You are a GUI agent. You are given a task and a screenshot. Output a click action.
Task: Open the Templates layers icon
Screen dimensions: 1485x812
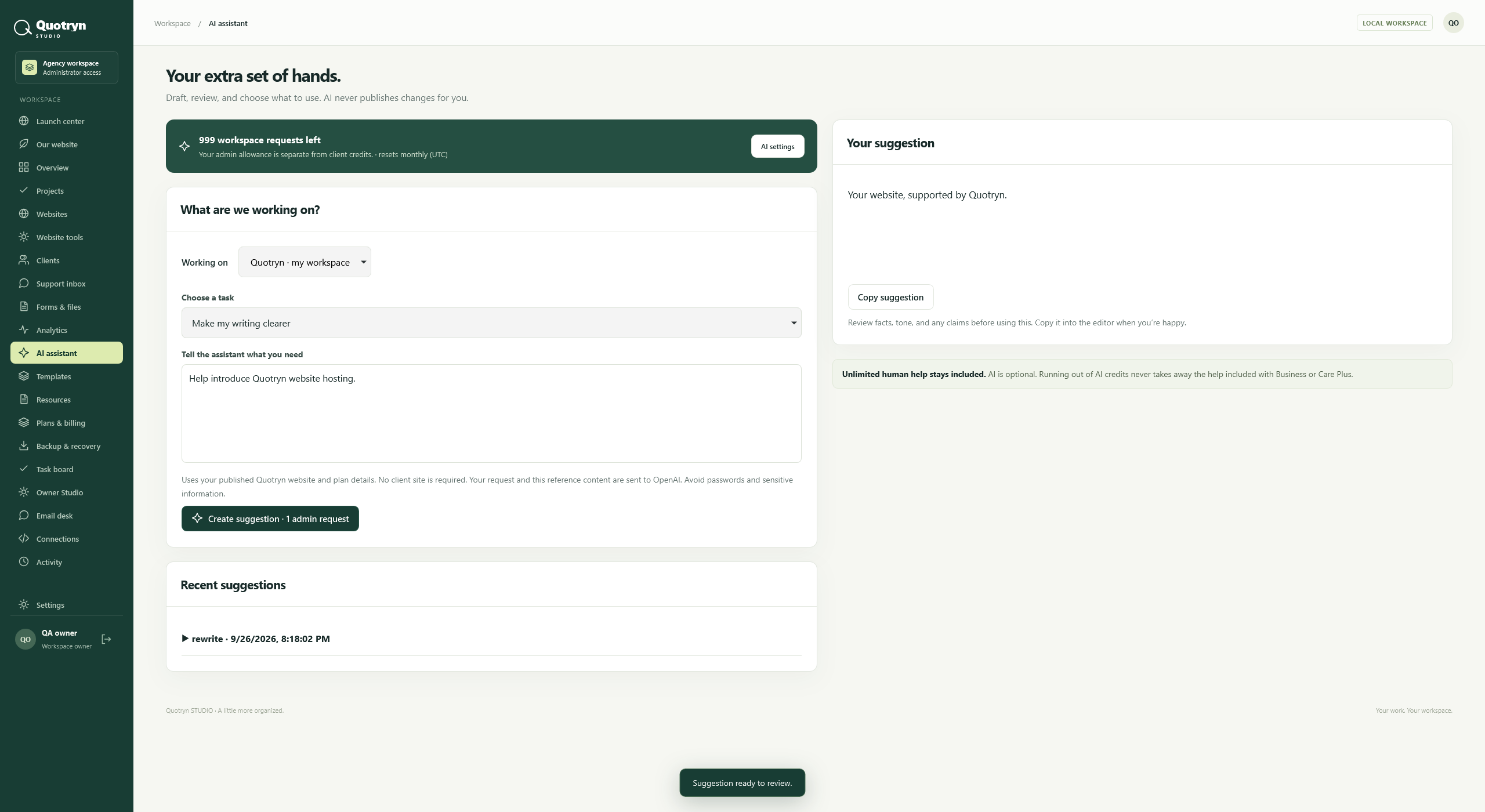tap(24, 376)
